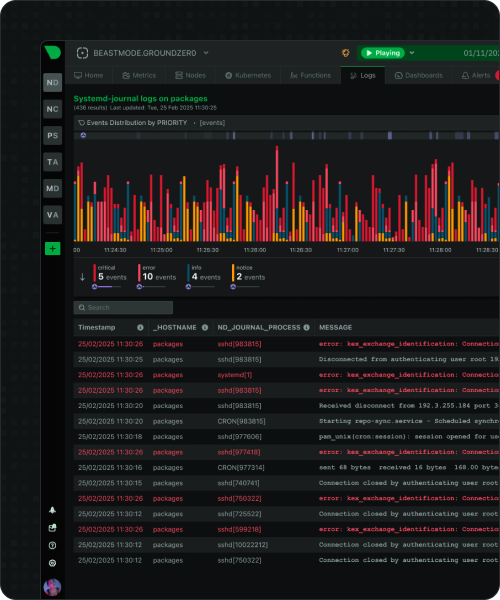Click the _HOSTNAME column header
The image size is (500, 600).
[175, 328]
